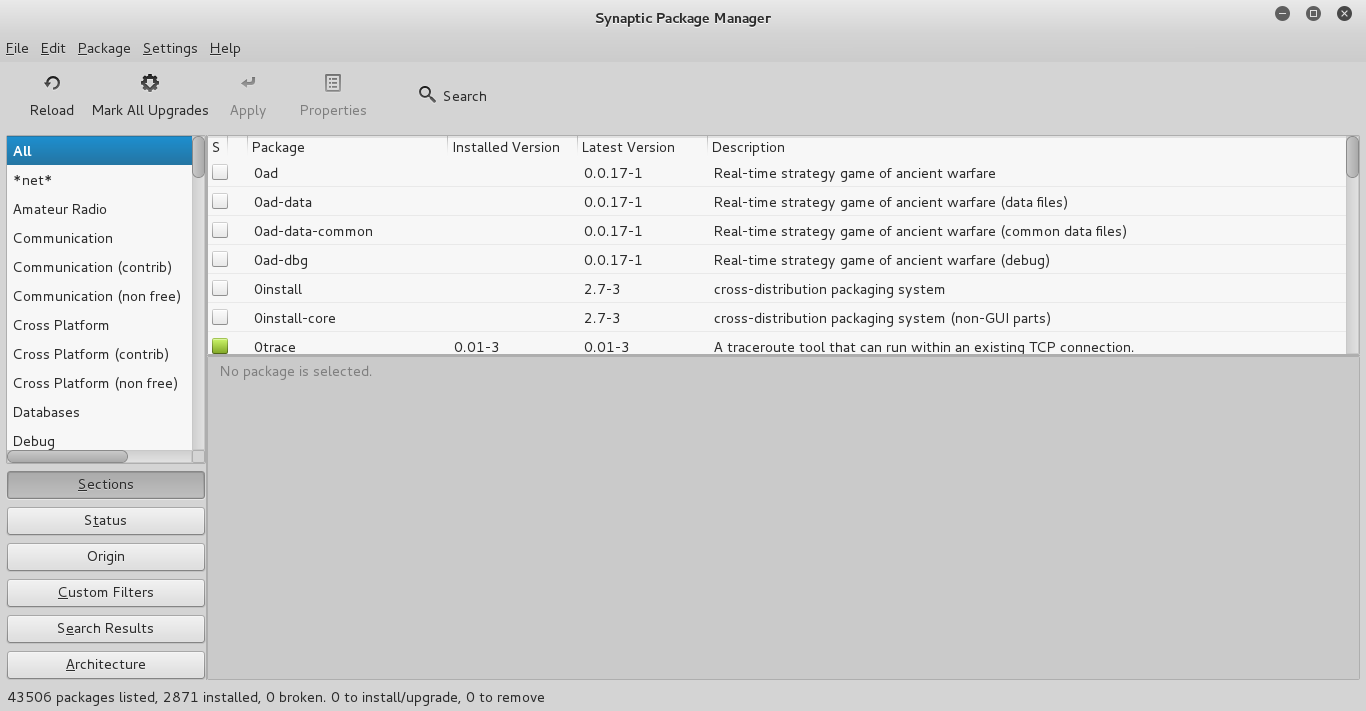Sort by the Description column header
The width and height of the screenshot is (1366, 711).
click(1026, 147)
